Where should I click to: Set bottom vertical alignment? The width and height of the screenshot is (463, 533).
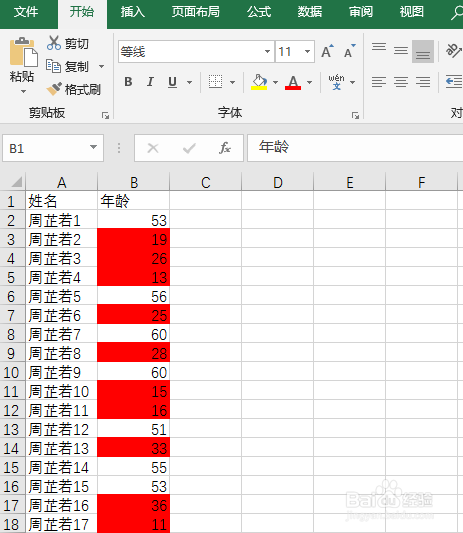(423, 51)
